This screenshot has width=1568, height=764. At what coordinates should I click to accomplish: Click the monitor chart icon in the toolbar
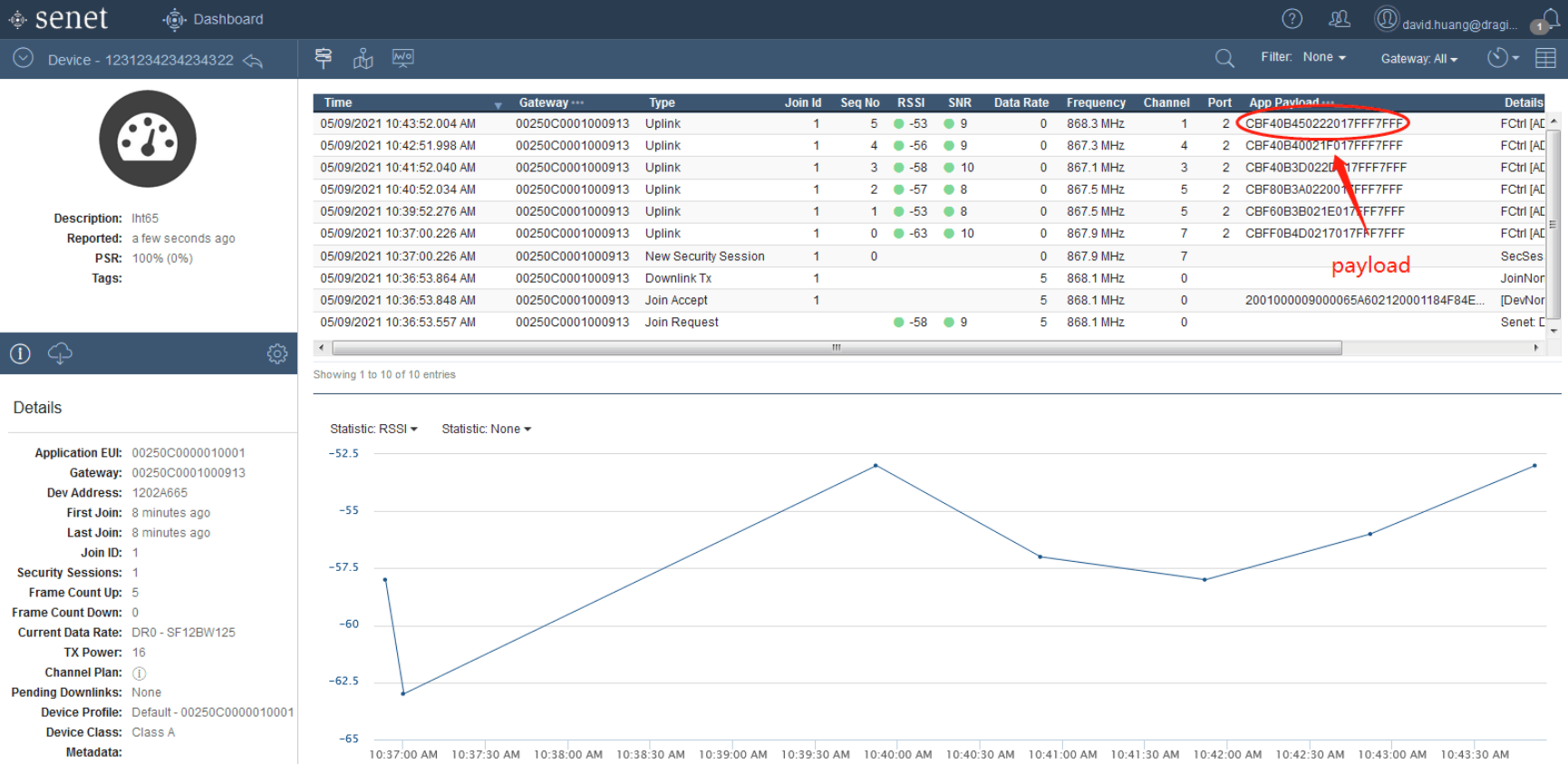coord(403,58)
